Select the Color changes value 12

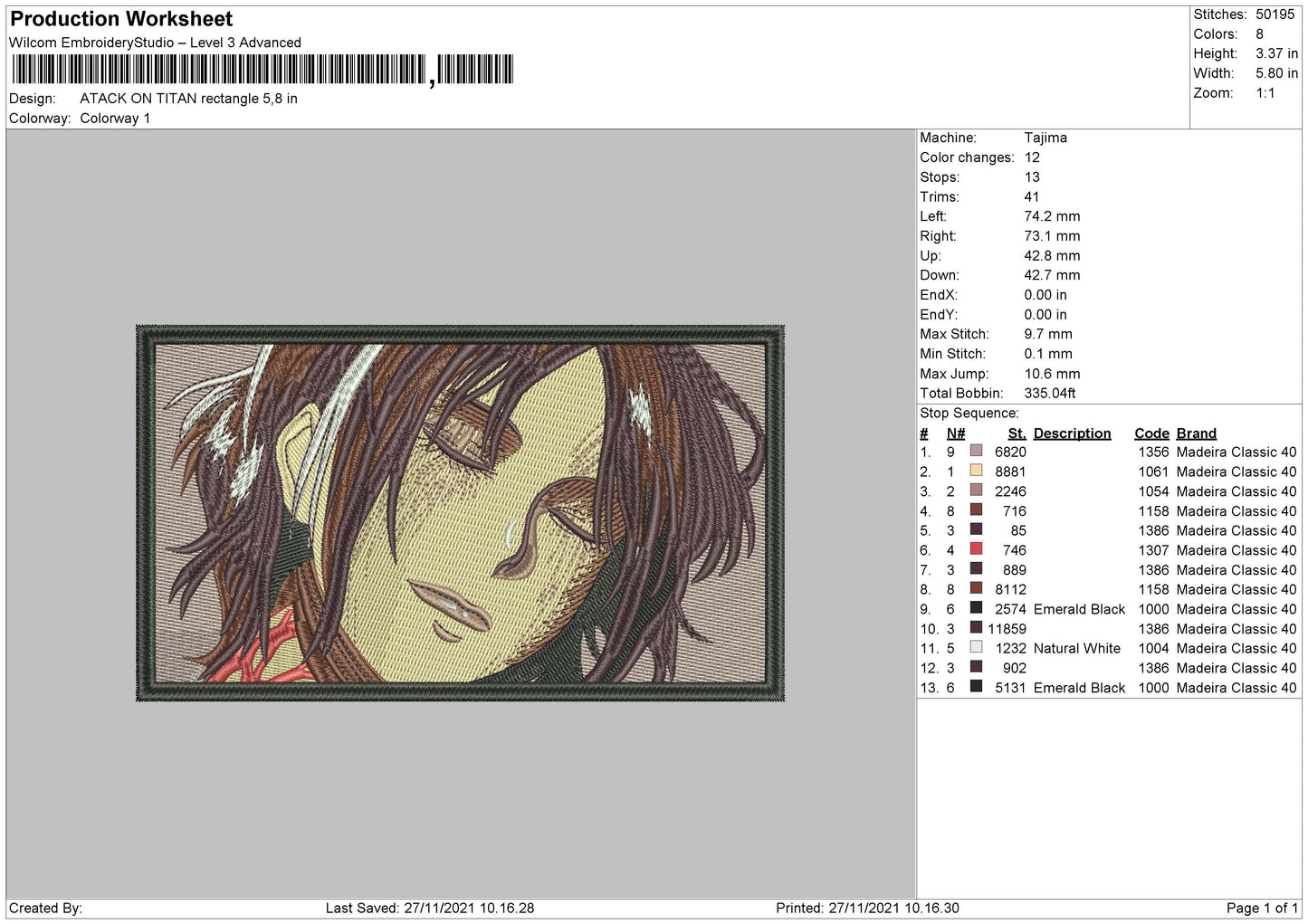point(1032,157)
